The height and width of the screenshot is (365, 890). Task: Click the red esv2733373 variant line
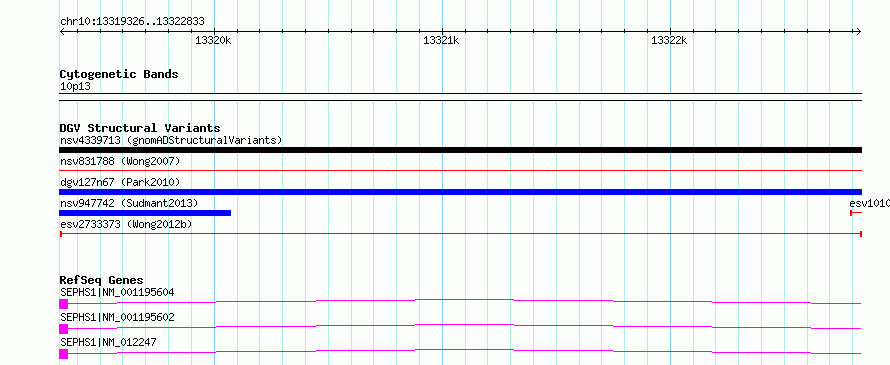(460, 233)
